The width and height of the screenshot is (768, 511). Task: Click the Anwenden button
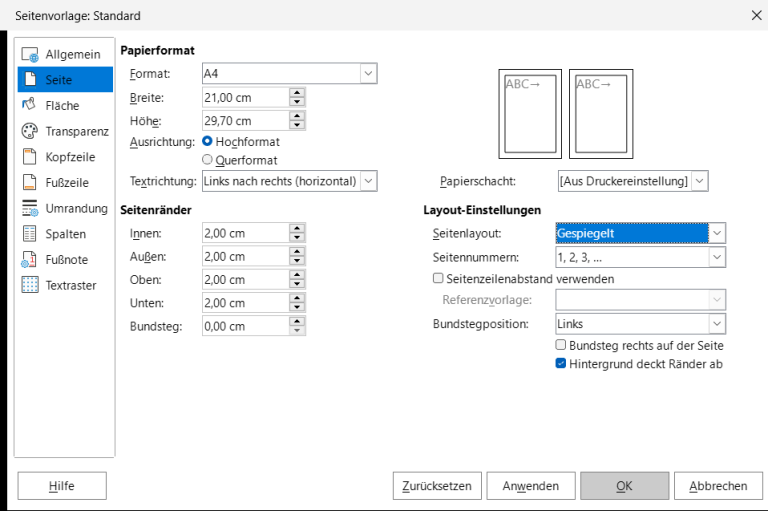(x=530, y=486)
